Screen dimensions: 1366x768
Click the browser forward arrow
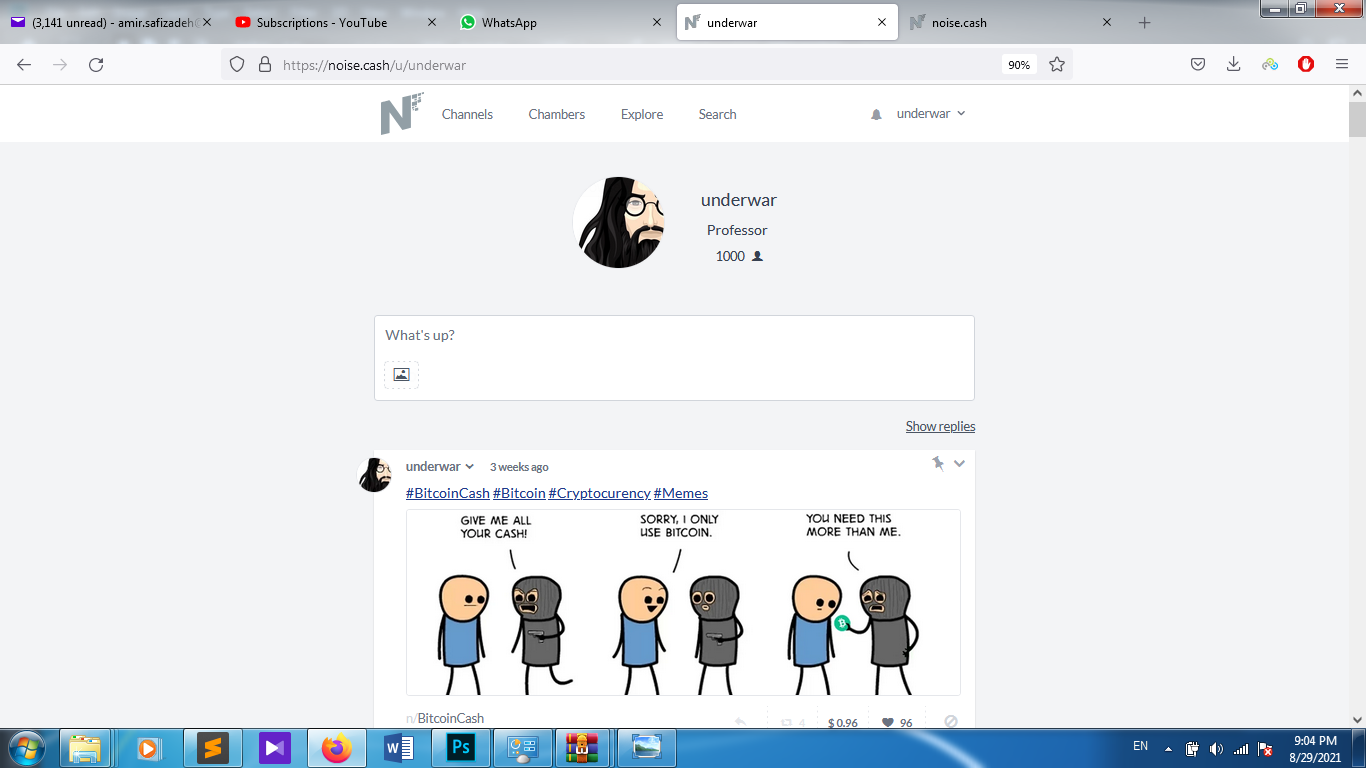60,65
